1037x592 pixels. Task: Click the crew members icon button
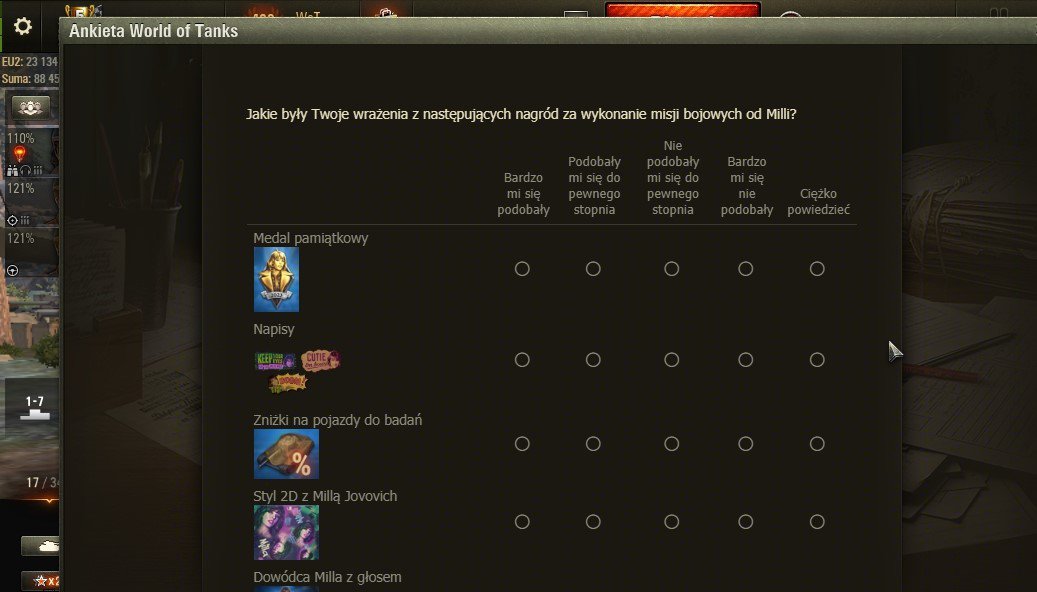tap(30, 106)
